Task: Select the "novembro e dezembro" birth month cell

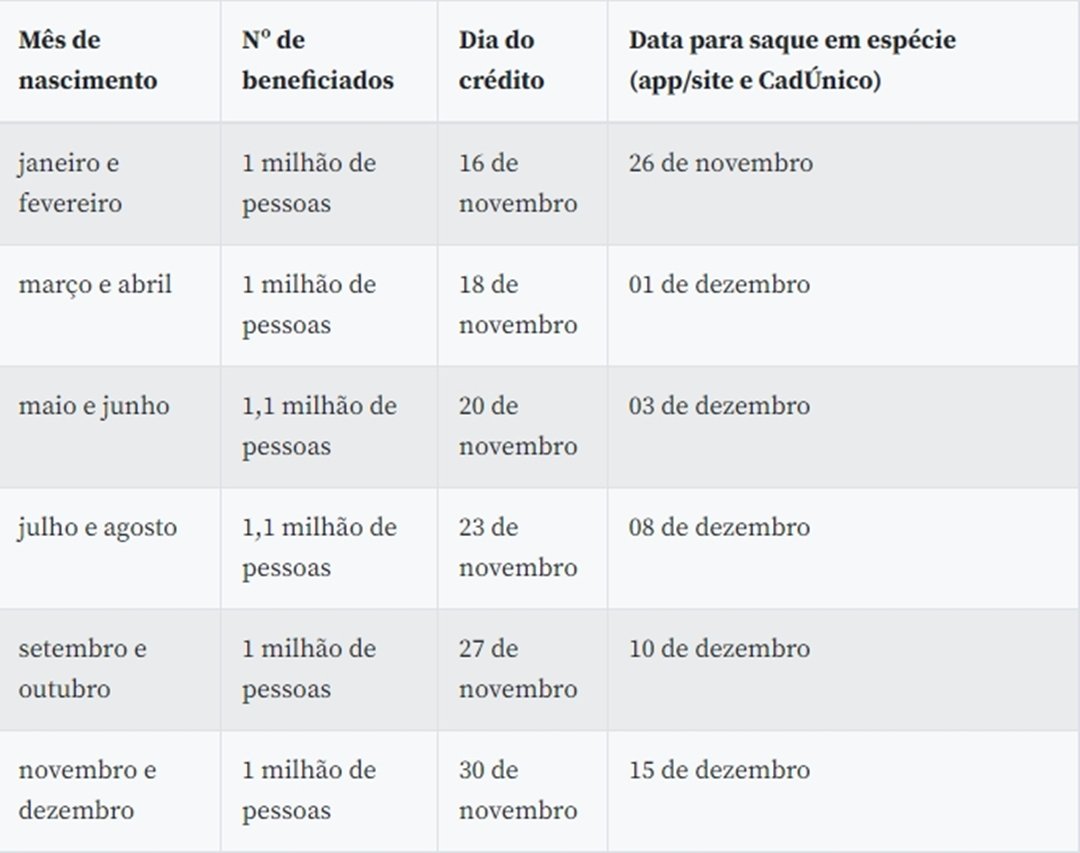Action: 87,790
